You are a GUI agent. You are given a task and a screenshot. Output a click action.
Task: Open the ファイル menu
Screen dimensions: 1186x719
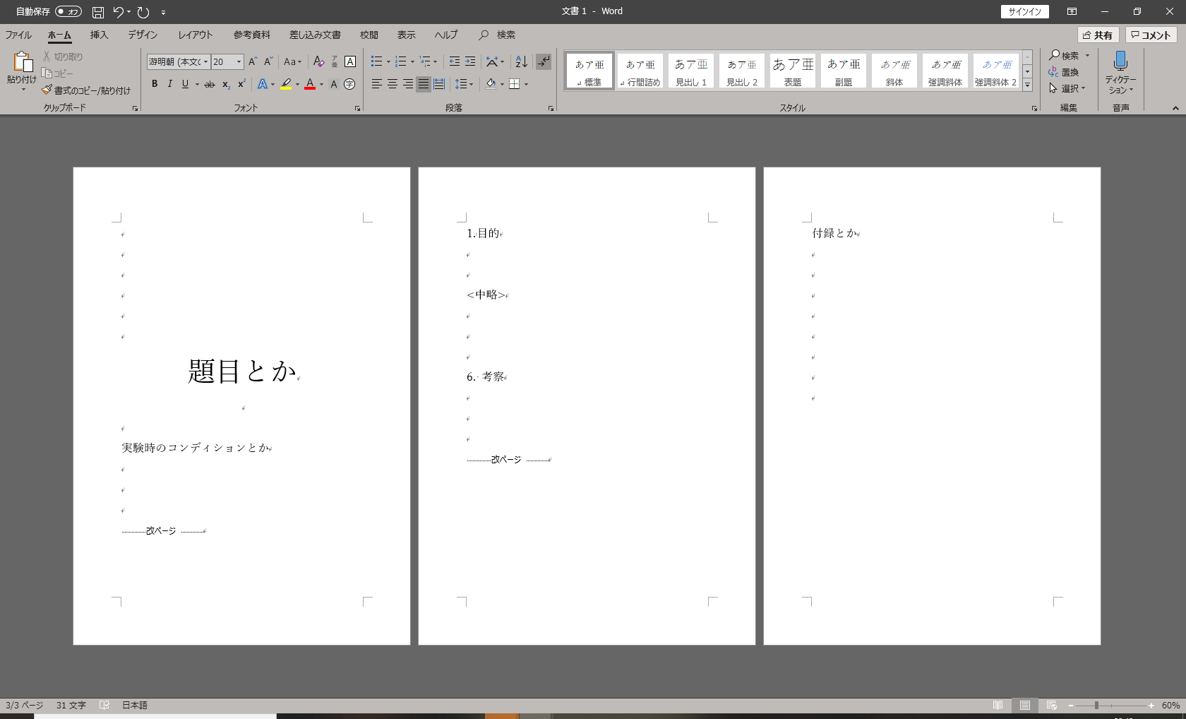pos(18,35)
